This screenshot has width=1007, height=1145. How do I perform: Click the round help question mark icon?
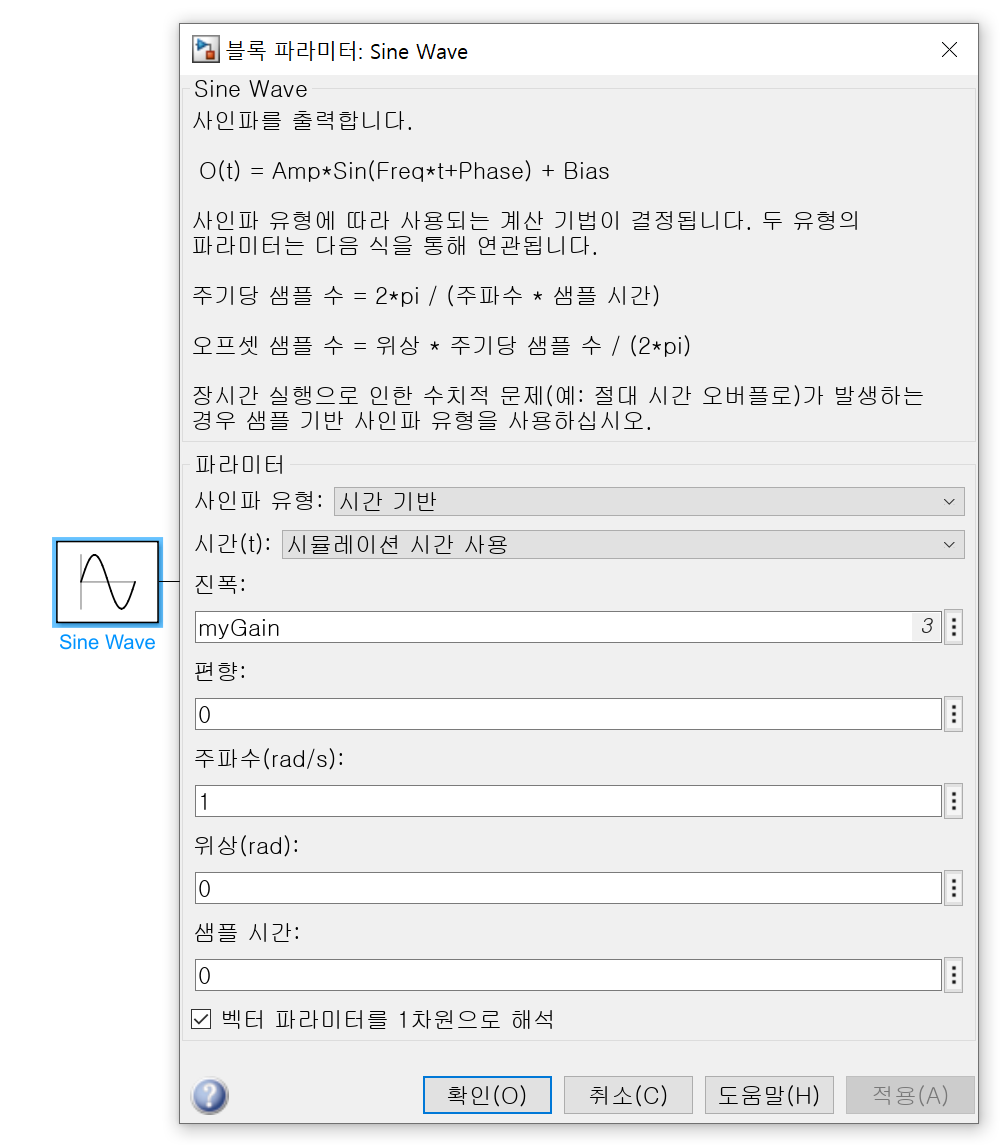click(x=209, y=1096)
